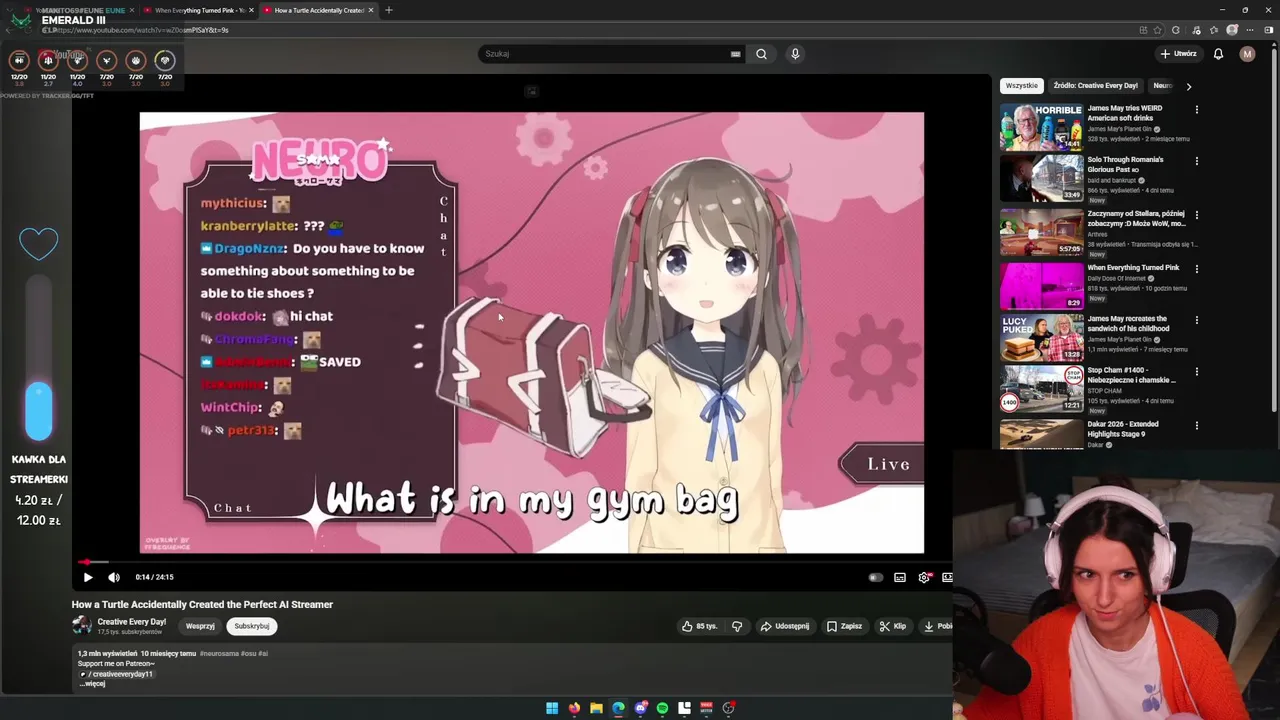Click #neurosama hashtag
Viewport: 1280px width, 720px height.
pyautogui.click(x=218, y=653)
